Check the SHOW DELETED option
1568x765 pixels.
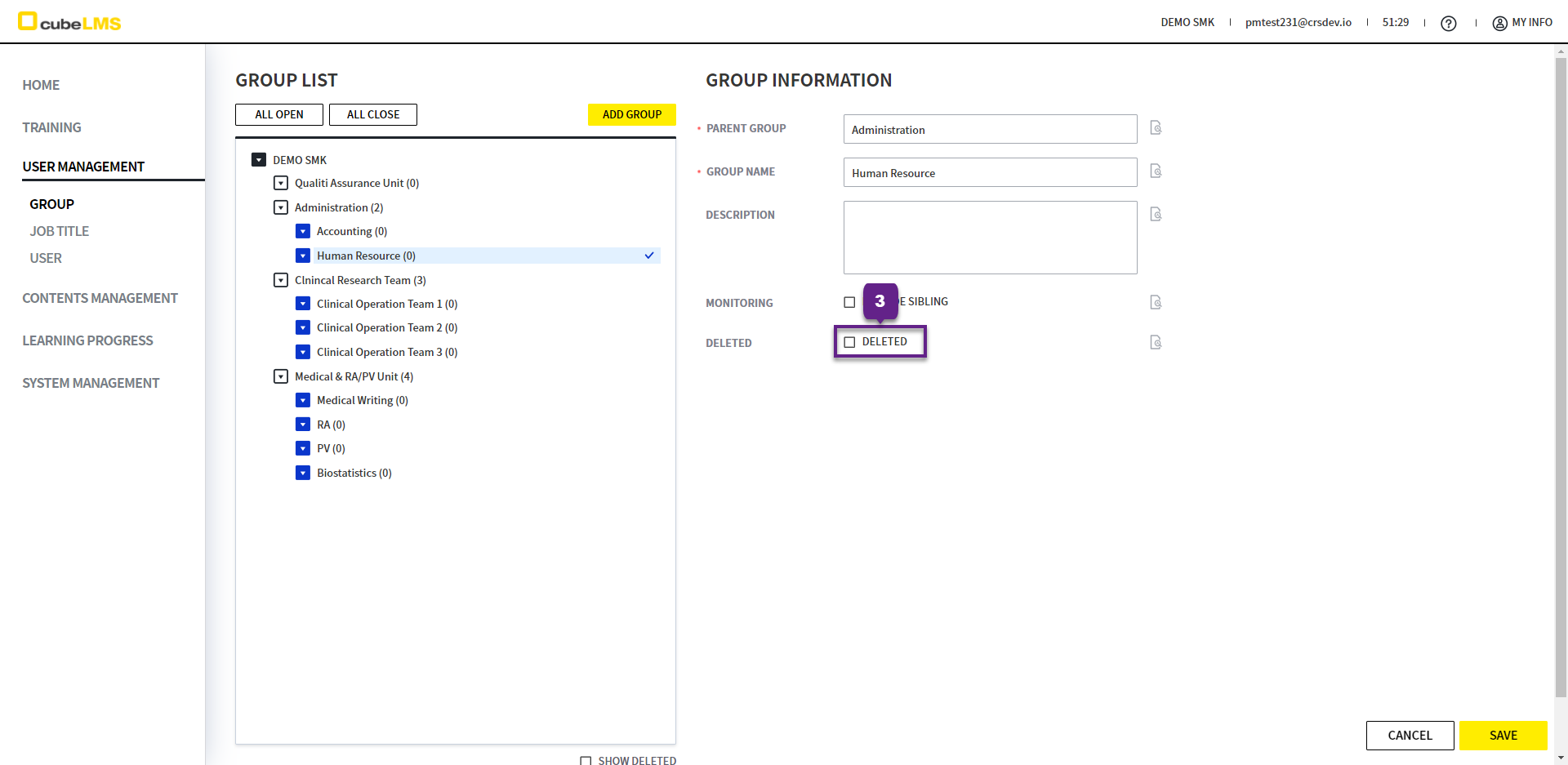coord(586,760)
